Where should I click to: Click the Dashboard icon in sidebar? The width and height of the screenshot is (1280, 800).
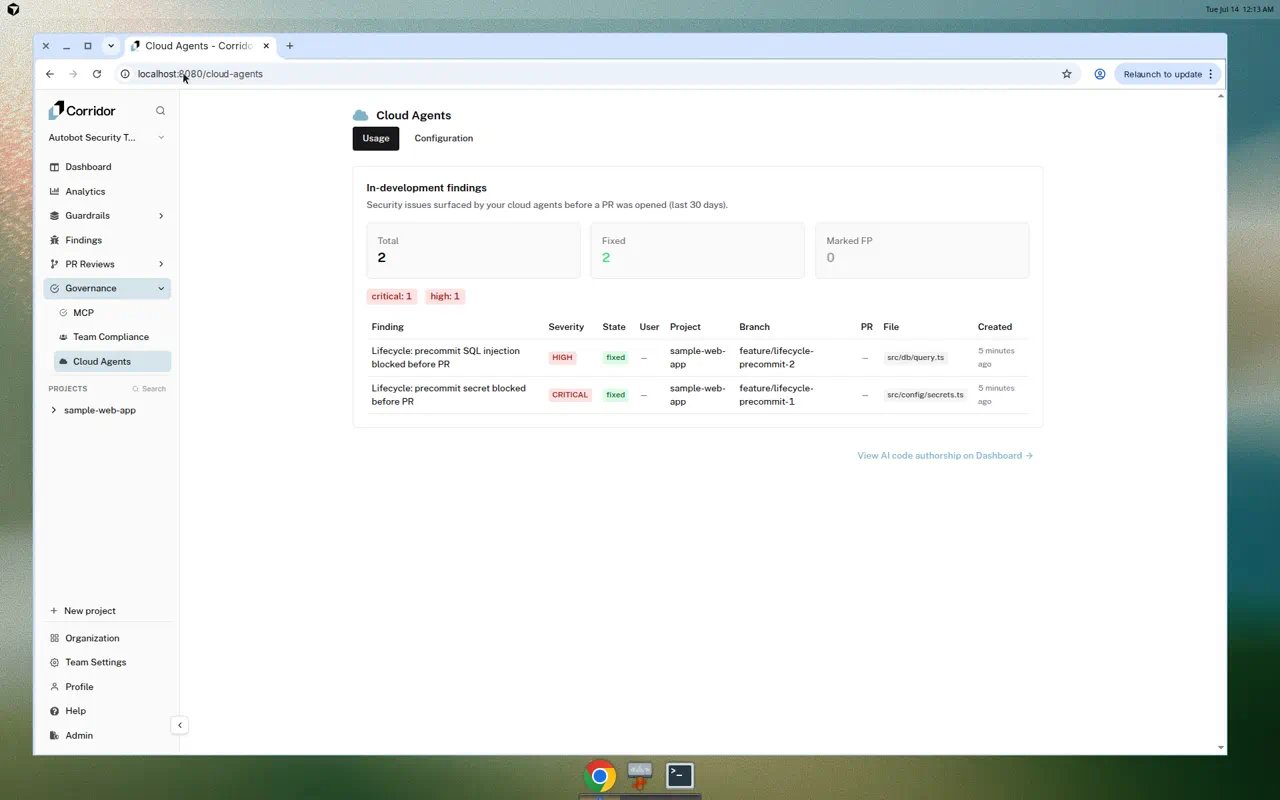pos(54,167)
